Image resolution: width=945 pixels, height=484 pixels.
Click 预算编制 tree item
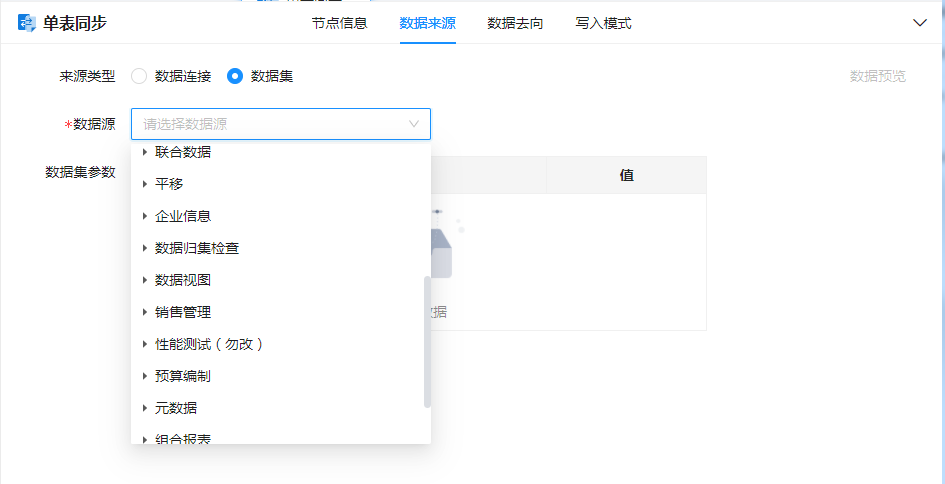[183, 376]
